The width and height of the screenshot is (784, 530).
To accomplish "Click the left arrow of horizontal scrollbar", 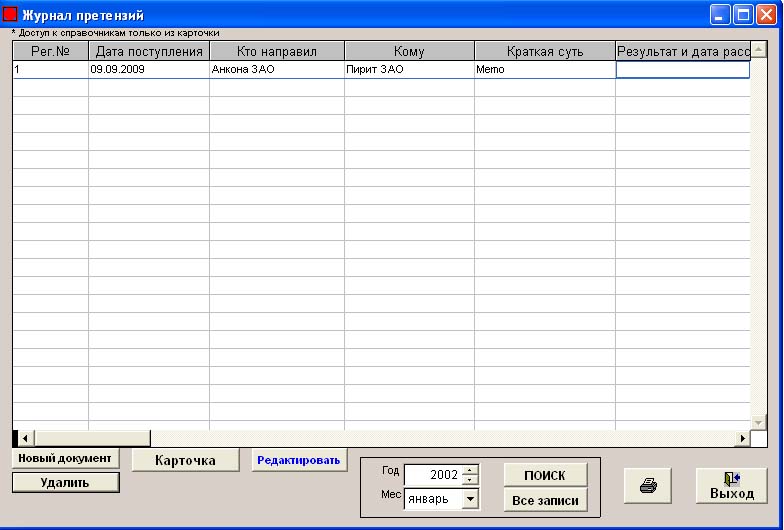I will point(25,438).
